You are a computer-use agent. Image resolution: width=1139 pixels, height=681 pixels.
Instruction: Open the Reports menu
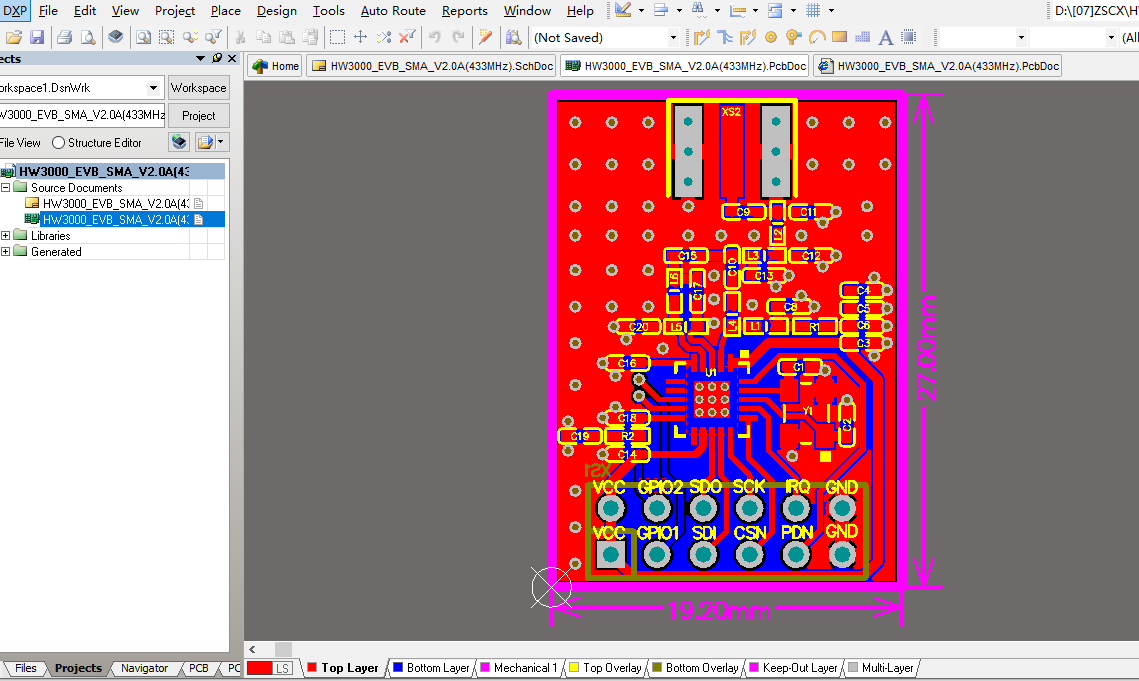point(464,11)
